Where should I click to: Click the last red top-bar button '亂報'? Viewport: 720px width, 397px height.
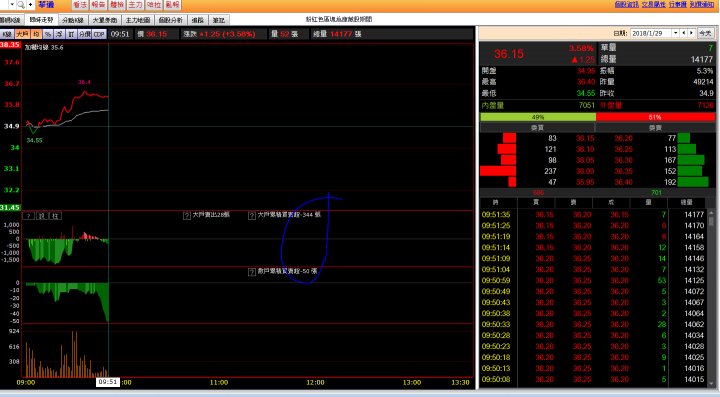pos(173,5)
